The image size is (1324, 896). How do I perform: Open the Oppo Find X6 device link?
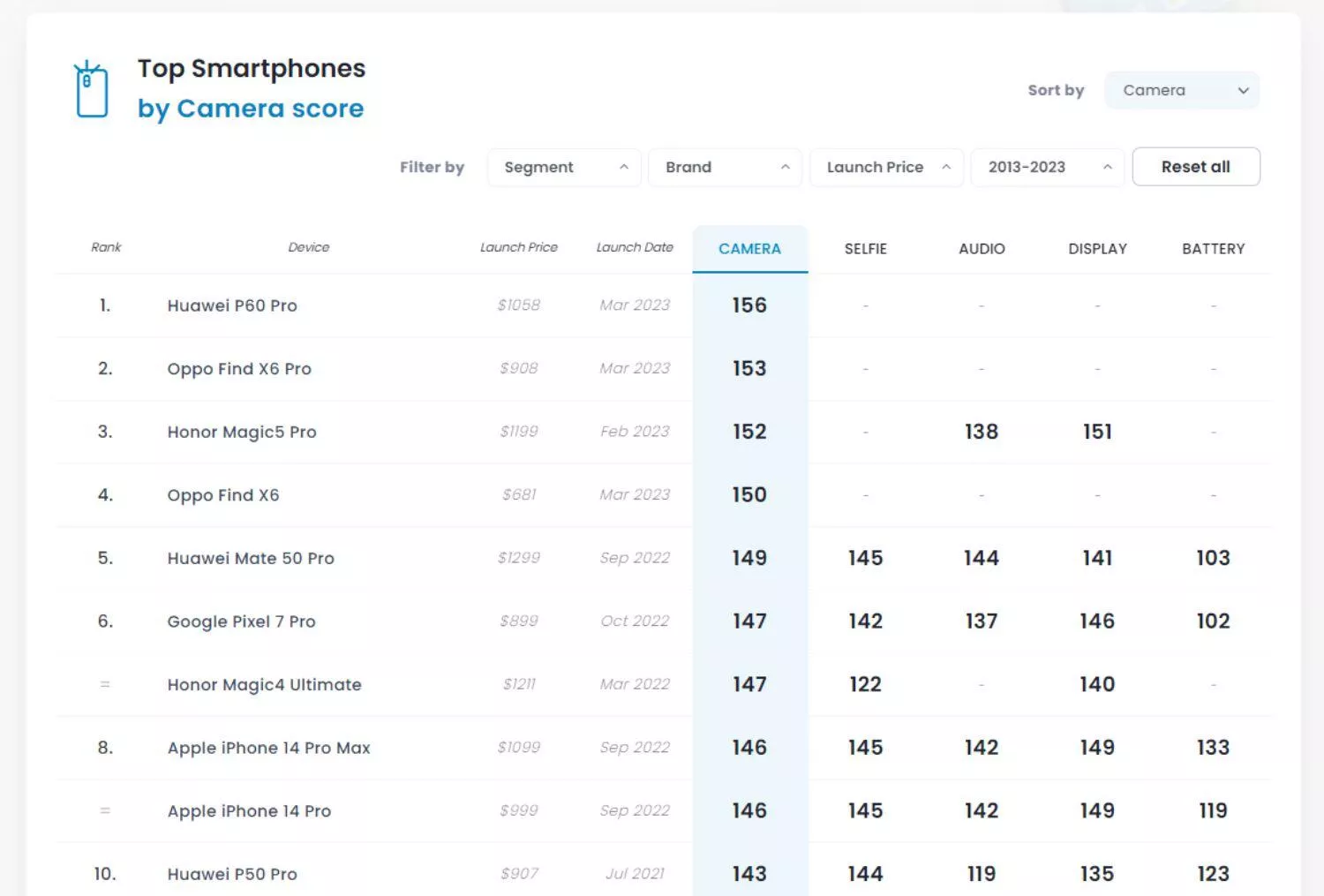(223, 495)
